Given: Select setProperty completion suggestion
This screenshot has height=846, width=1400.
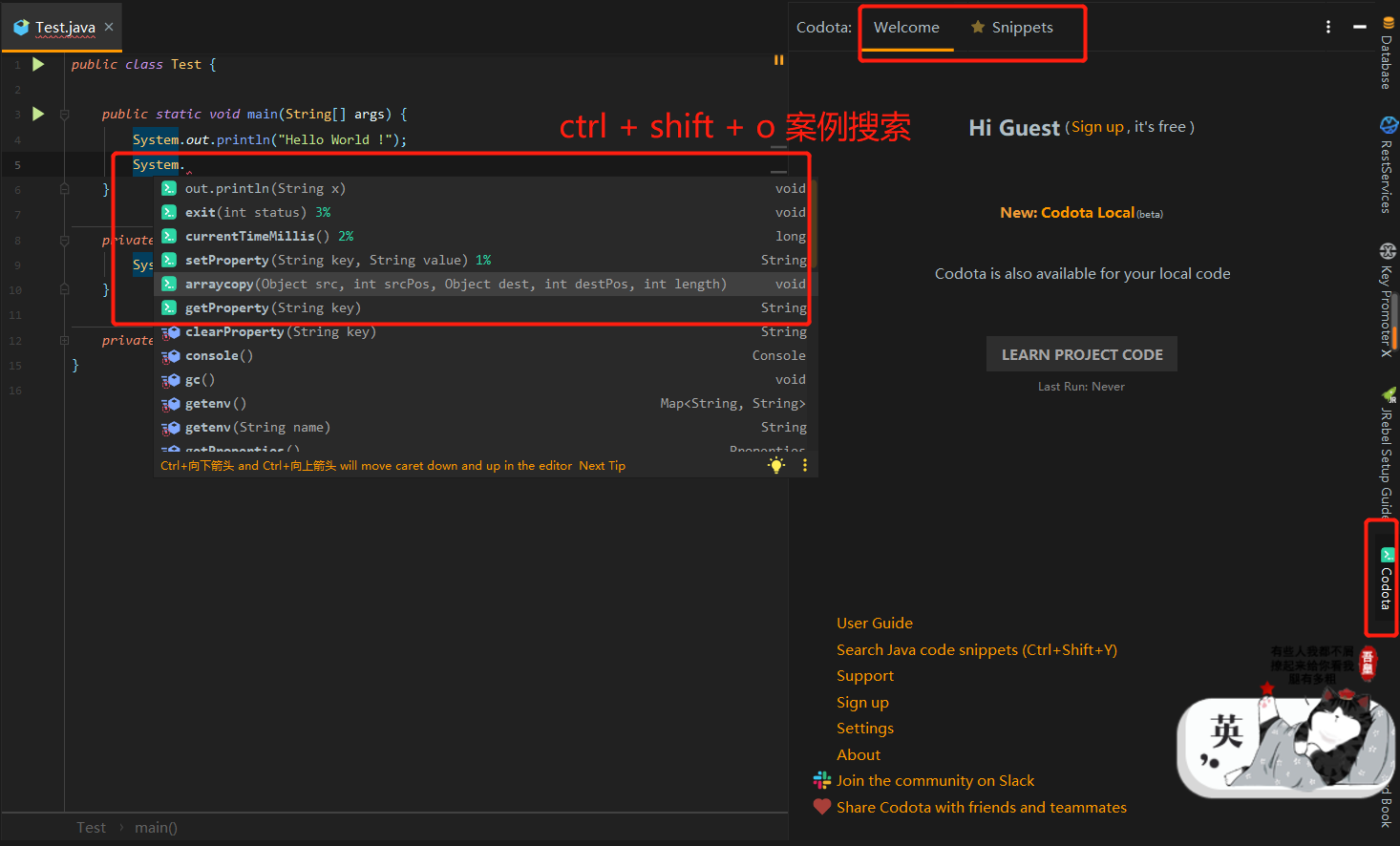Looking at the screenshot, I should click(x=485, y=260).
